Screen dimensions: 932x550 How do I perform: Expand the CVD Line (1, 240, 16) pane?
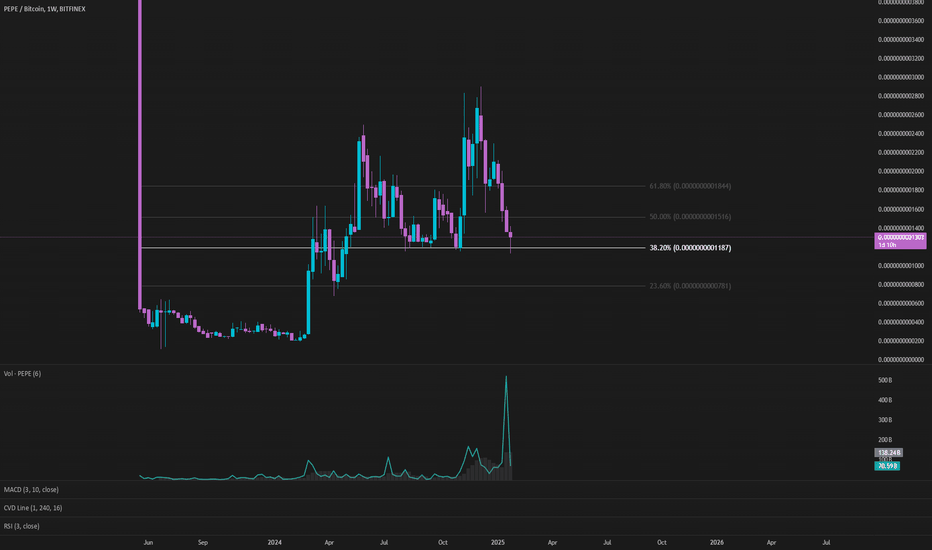pyautogui.click(x=33, y=508)
